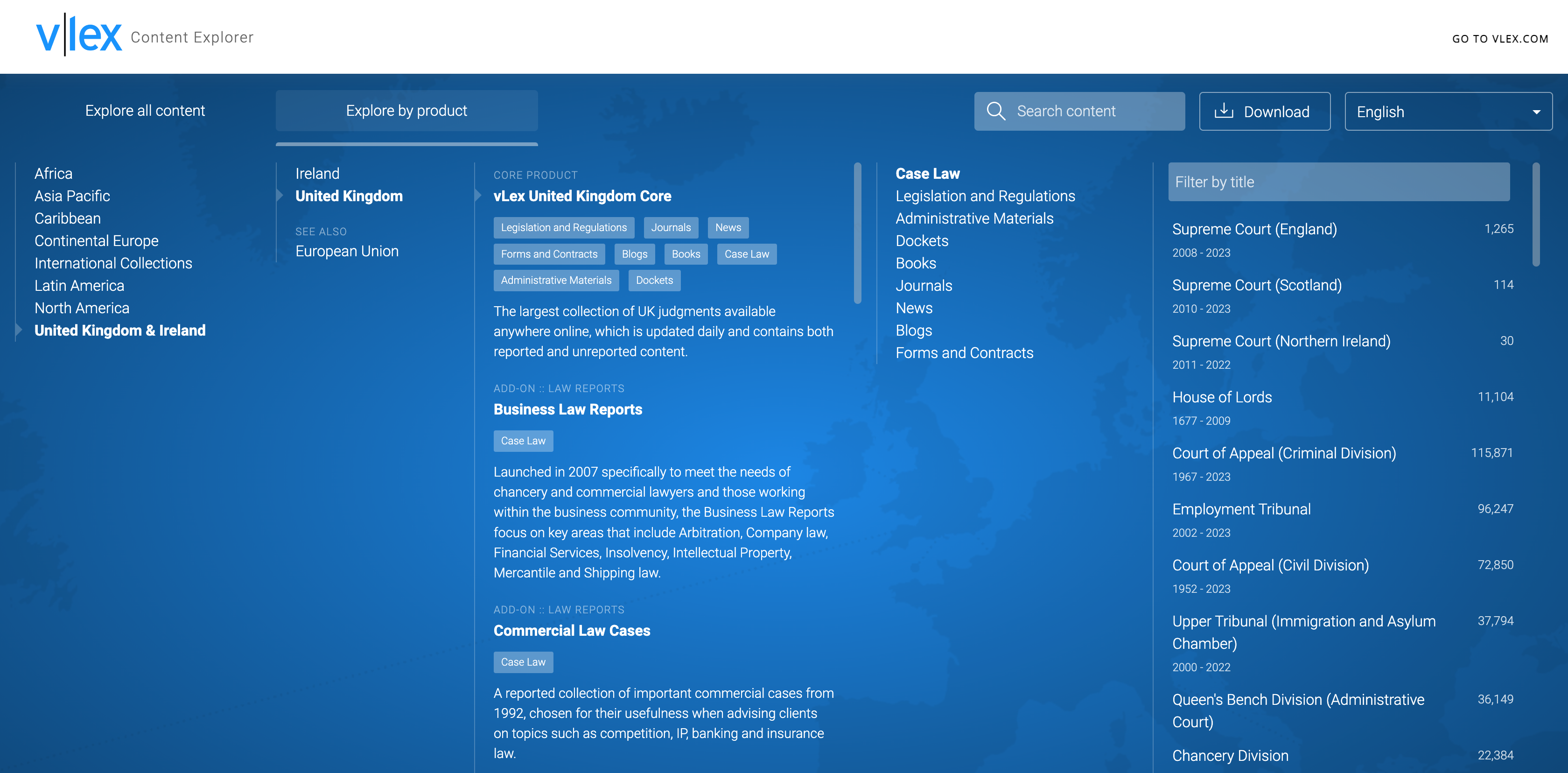Viewport: 1568px width, 773px height.
Task: Select Asia Pacific region
Action: pyautogui.click(x=72, y=196)
